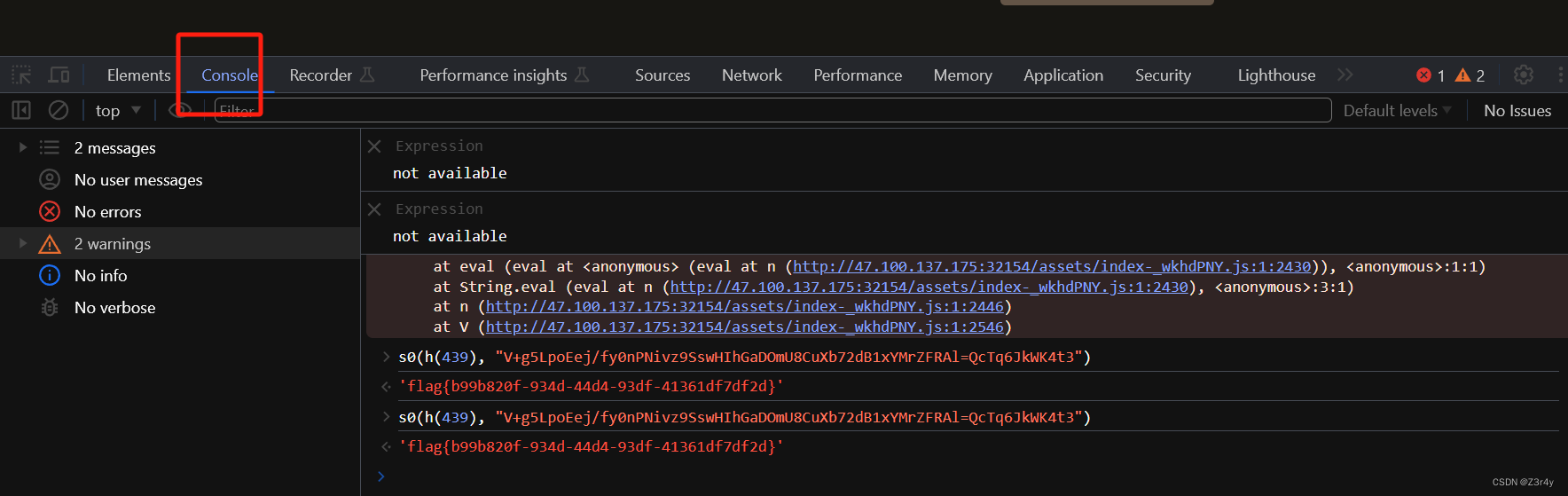
Task: Click the second s0(h(439)) command line
Action: pos(744,417)
